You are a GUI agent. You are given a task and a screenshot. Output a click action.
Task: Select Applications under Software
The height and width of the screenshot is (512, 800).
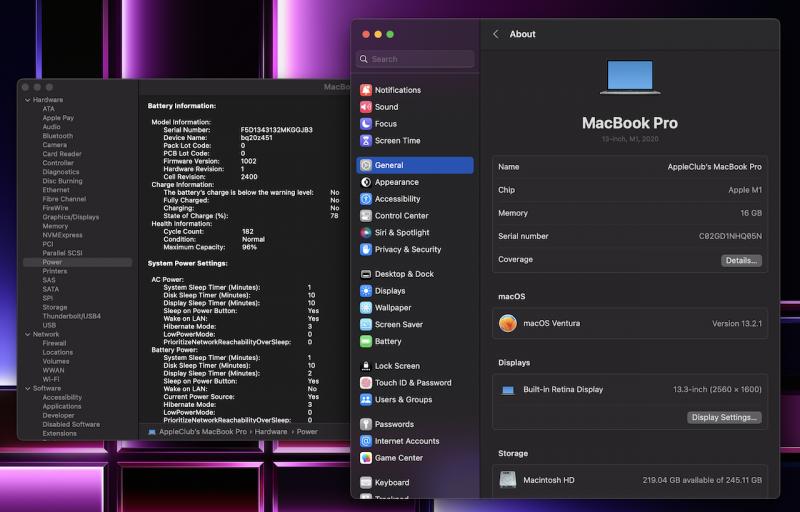(62, 406)
